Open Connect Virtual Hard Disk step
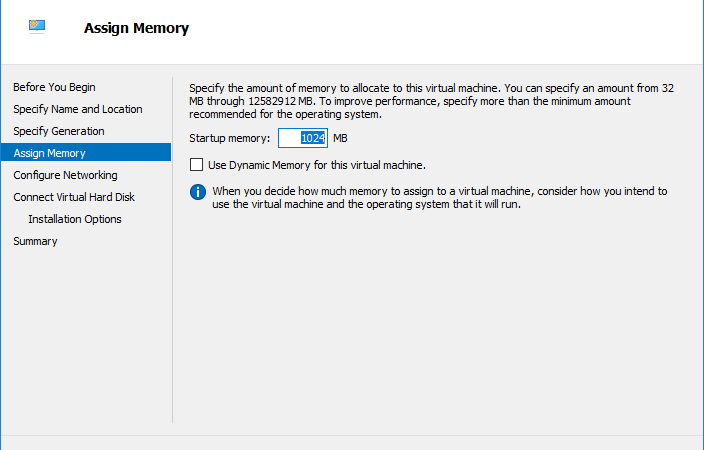This screenshot has width=704, height=450. point(74,197)
